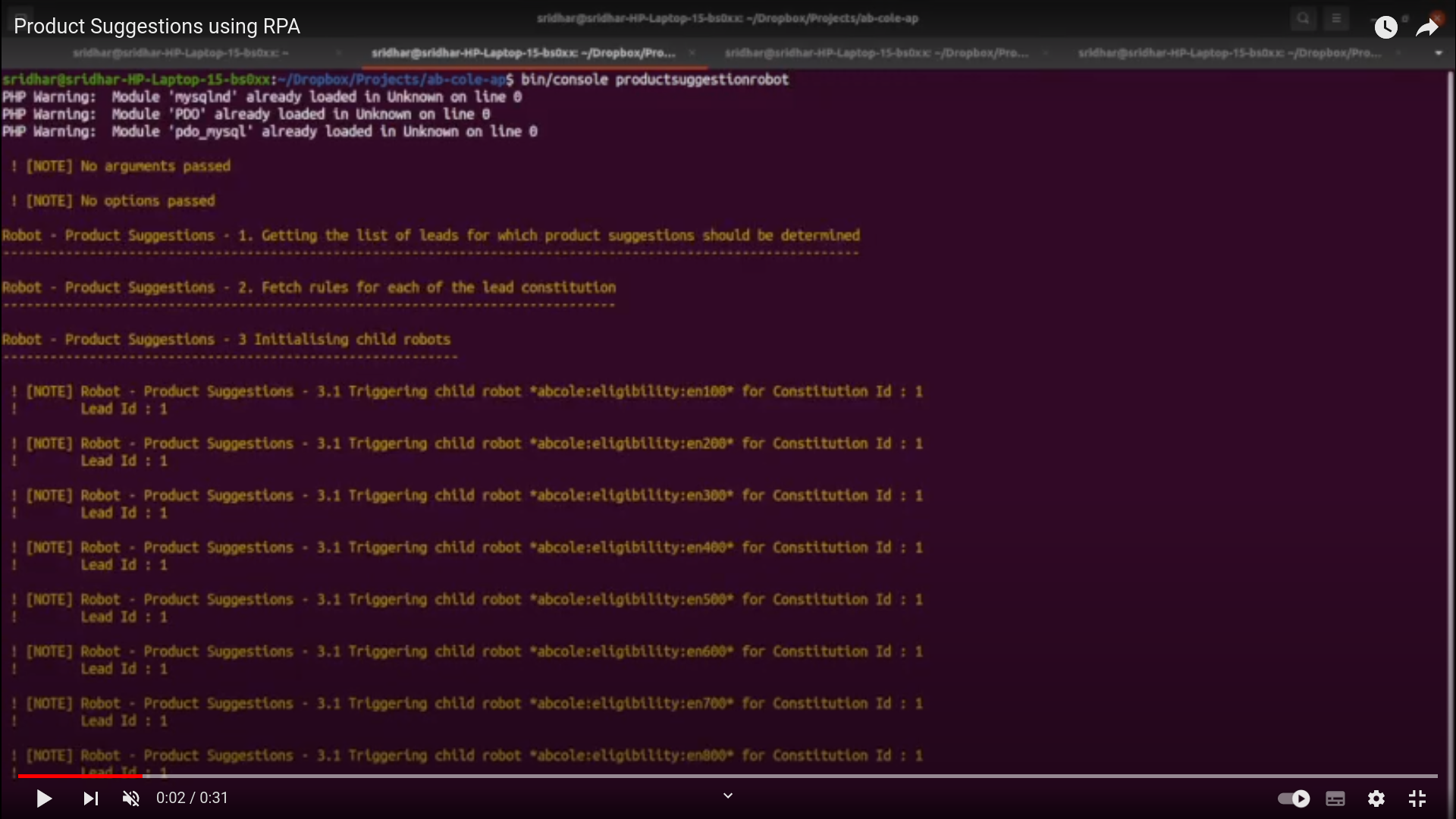Play the video
Screen dimensions: 1456x819
(x=44, y=799)
